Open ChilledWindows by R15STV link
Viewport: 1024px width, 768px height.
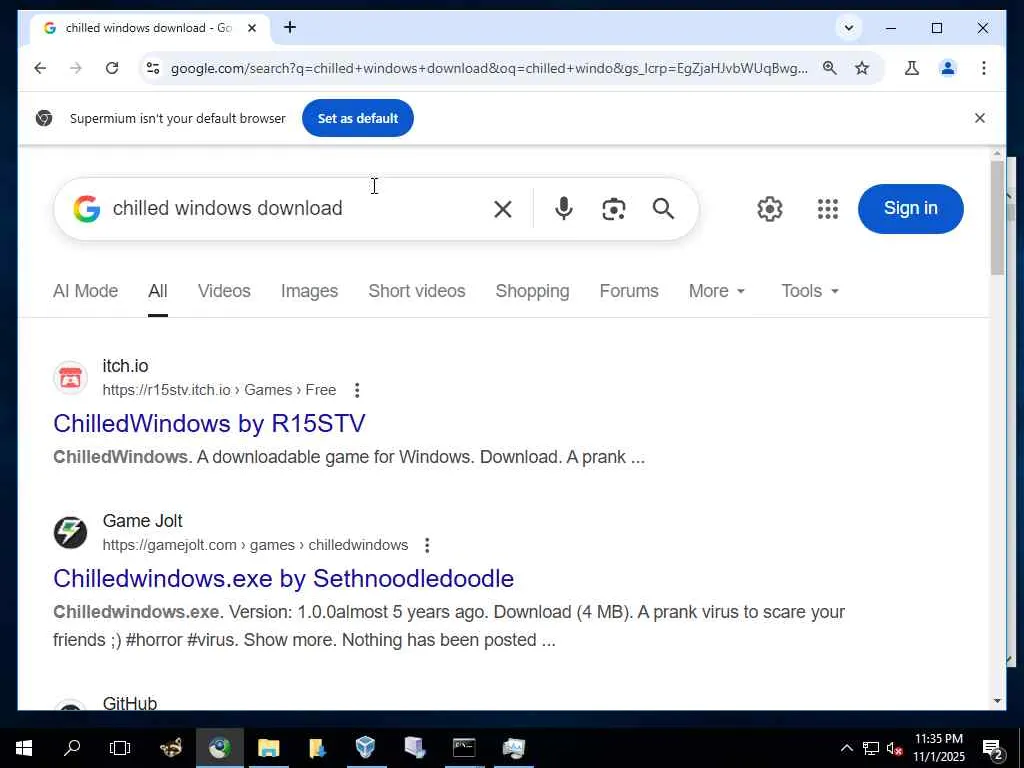(x=209, y=423)
